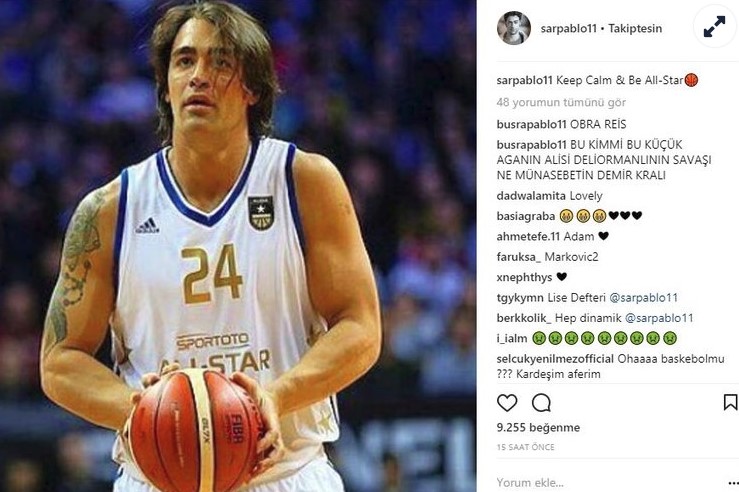Open more options dots beside comment field
The image size is (739, 492).
[x=733, y=483]
